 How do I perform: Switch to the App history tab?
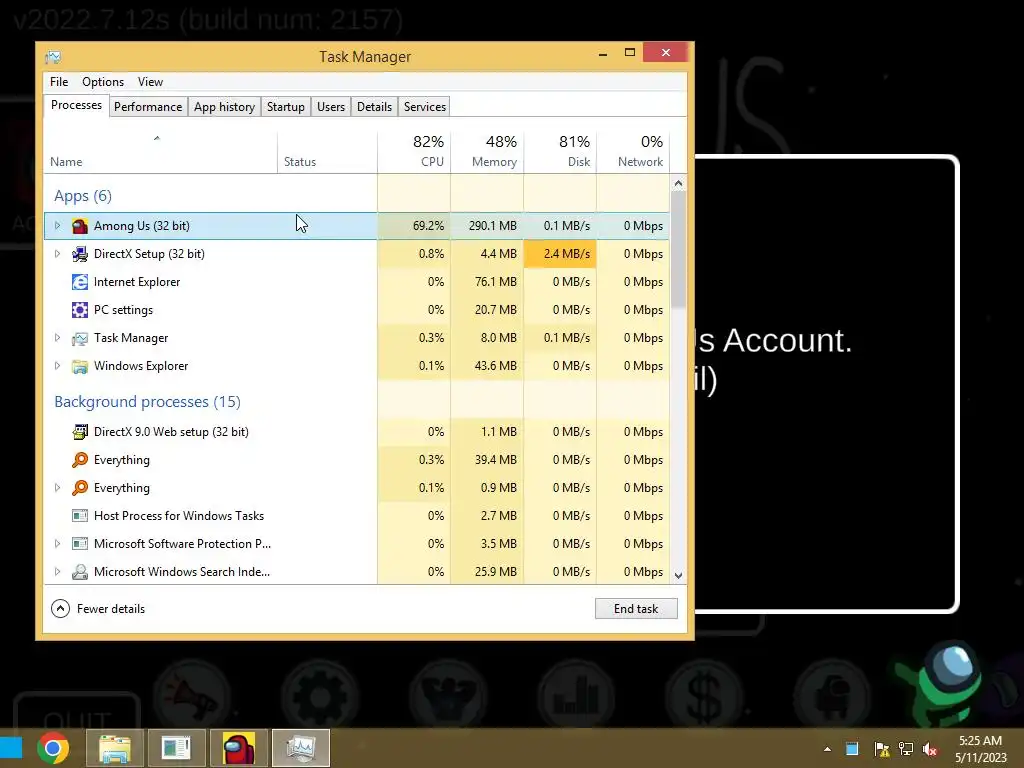point(224,107)
